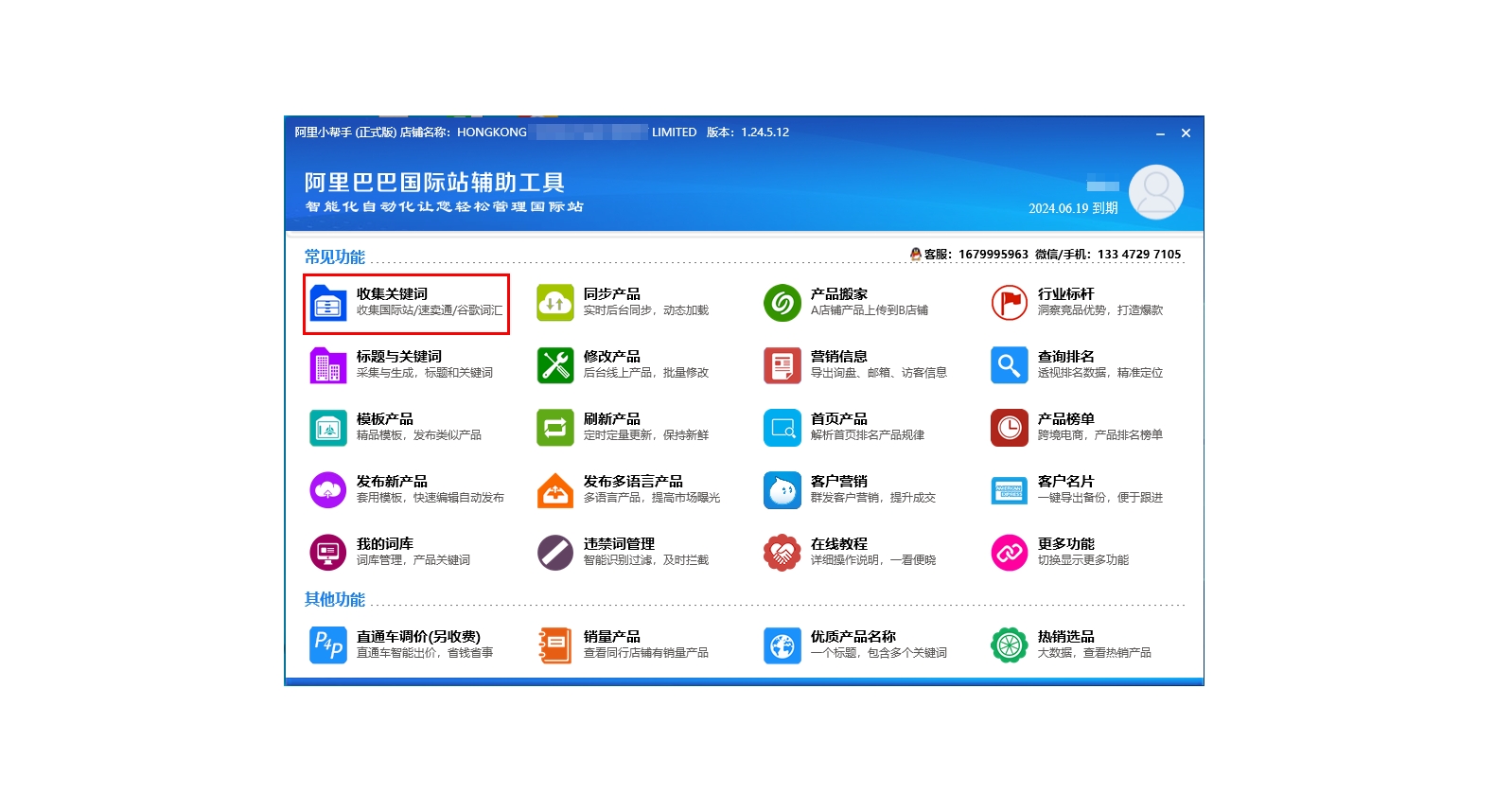Open the 模板产品 teal template icon
This screenshot has height=812, width=1512.
click(x=327, y=428)
